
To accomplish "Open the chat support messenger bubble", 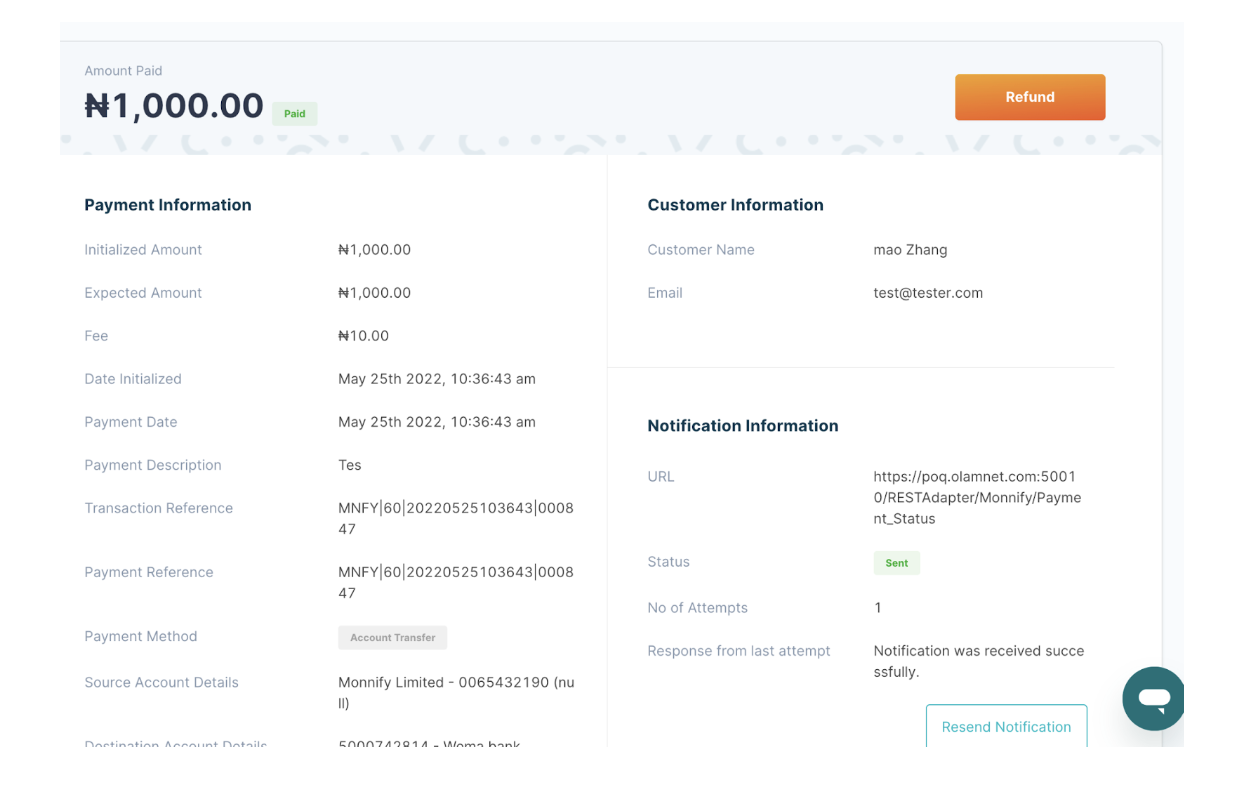I will coord(1153,698).
